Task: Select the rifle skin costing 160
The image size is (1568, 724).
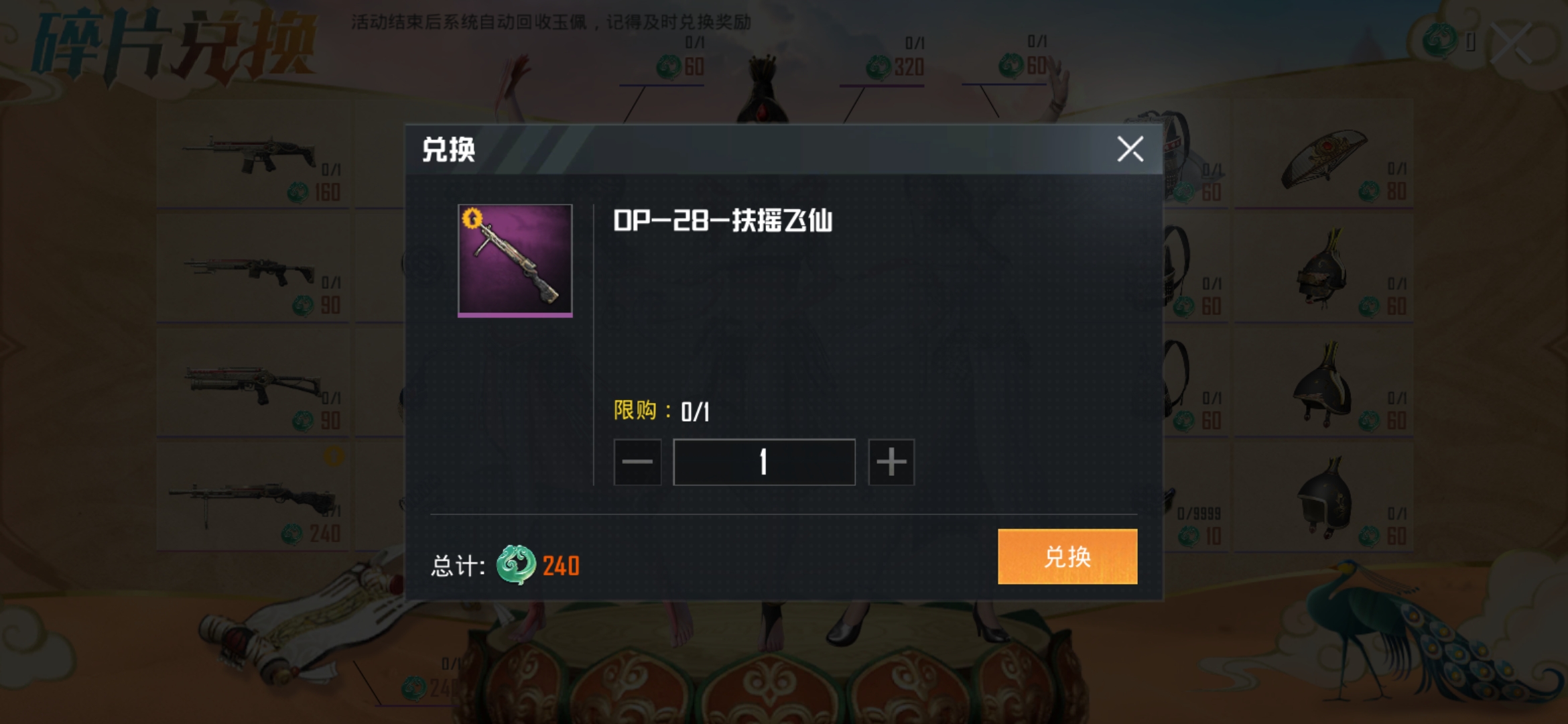Action: 253,154
